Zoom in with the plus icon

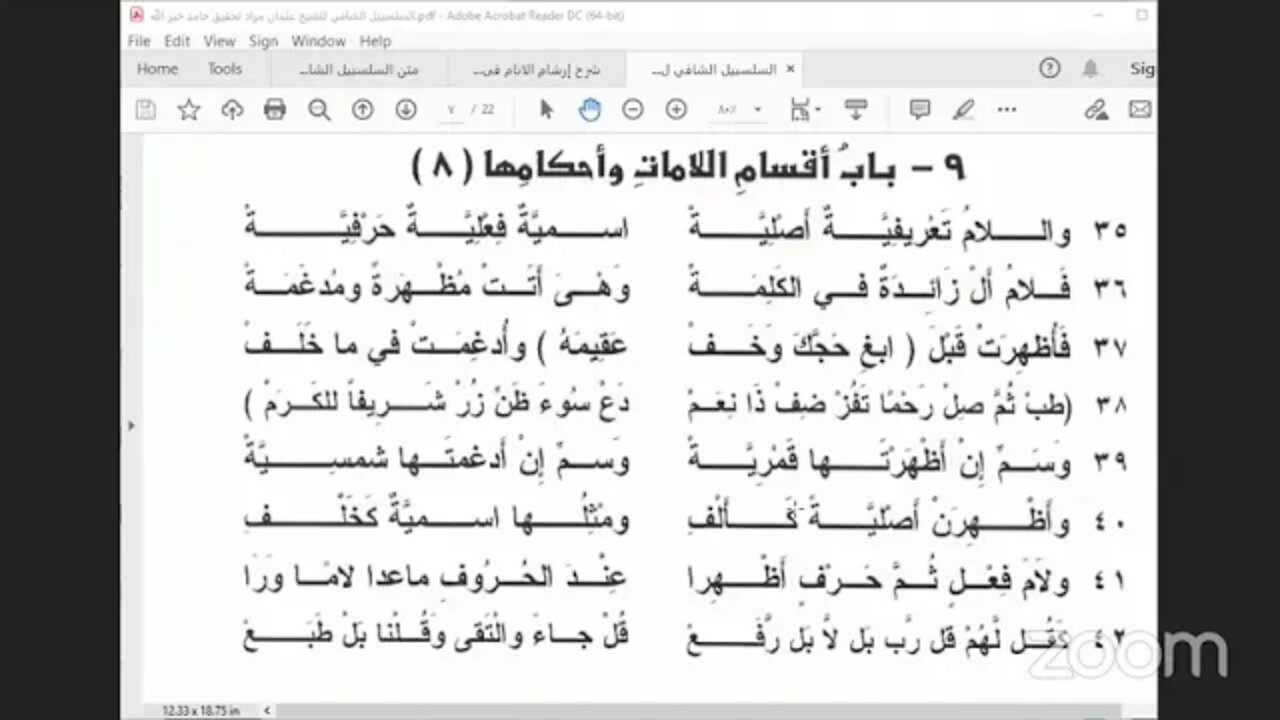(x=676, y=110)
